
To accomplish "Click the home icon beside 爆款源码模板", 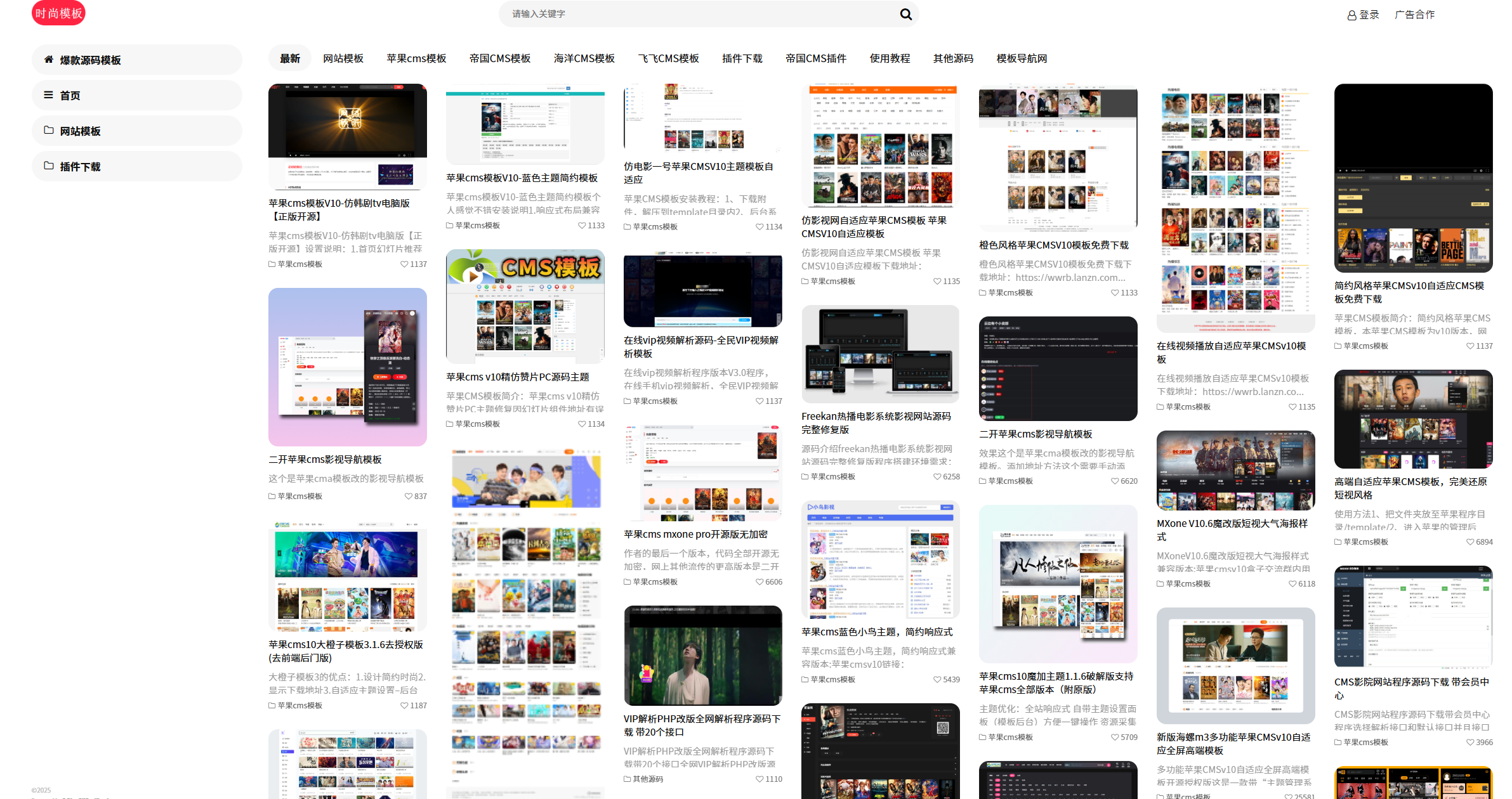I will [x=49, y=60].
